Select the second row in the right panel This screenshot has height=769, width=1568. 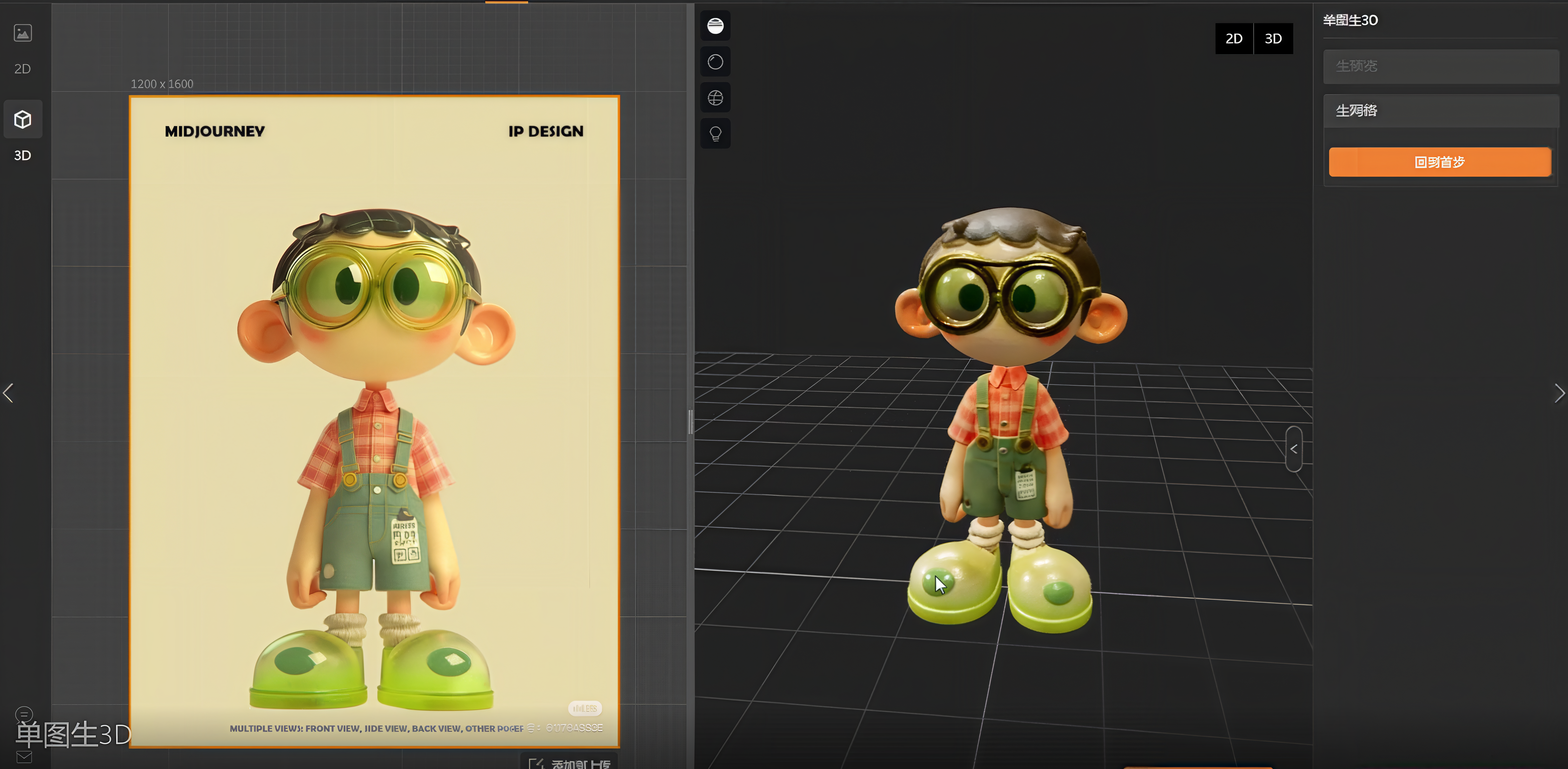coord(1441,111)
